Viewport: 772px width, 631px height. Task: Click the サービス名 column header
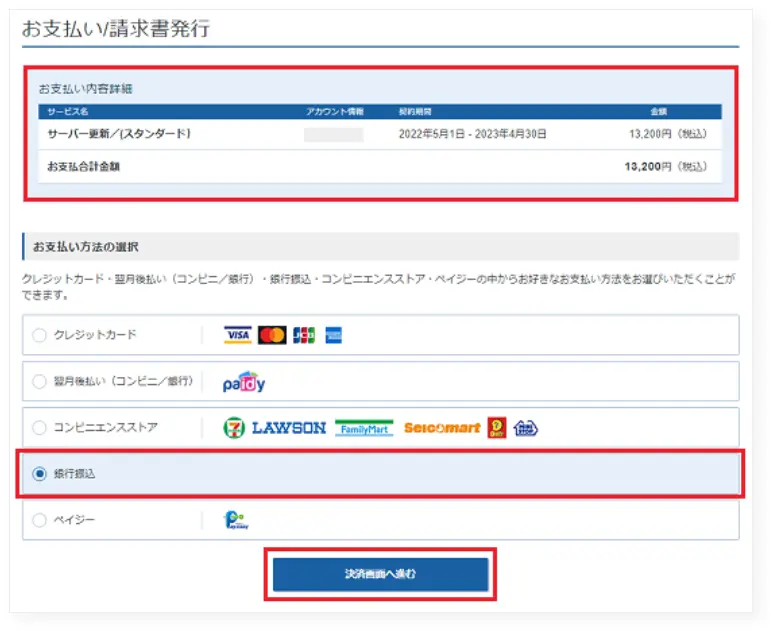[68, 112]
